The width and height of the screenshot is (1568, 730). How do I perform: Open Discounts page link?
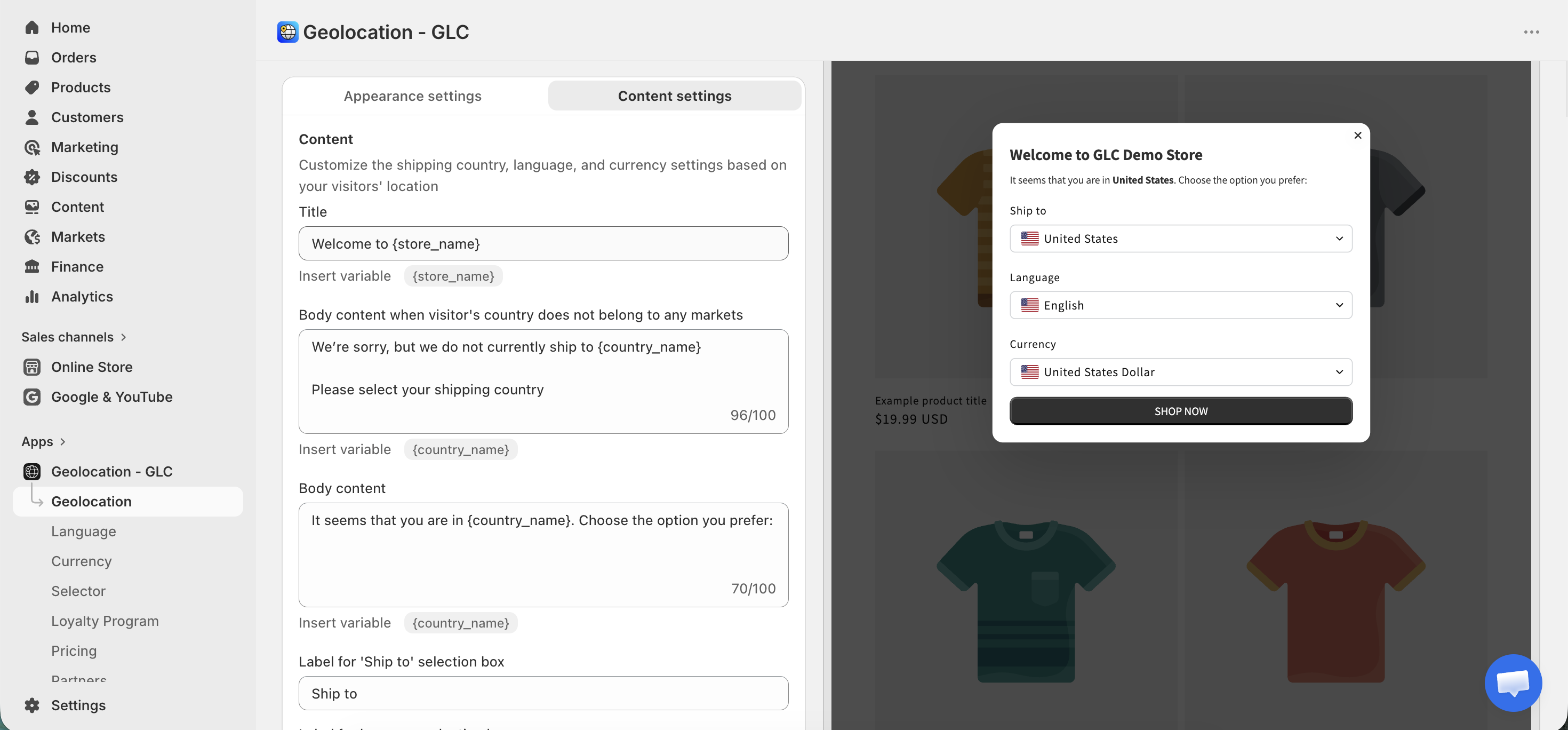pyautogui.click(x=84, y=177)
